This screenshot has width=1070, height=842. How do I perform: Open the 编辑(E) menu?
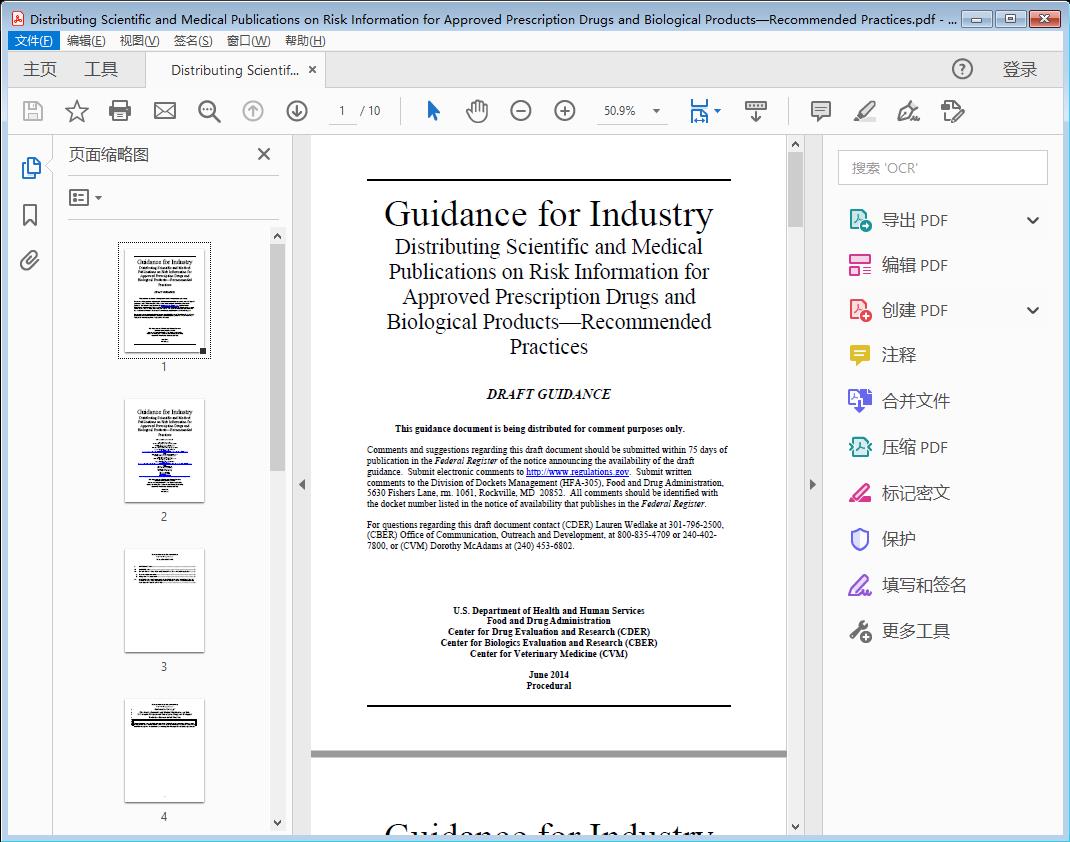[86, 41]
